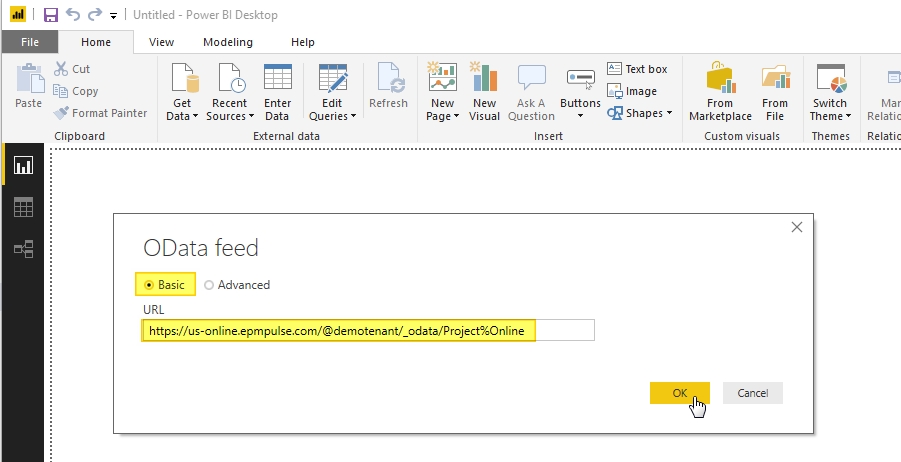
Task: Click into the URL input field
Action: 368,330
